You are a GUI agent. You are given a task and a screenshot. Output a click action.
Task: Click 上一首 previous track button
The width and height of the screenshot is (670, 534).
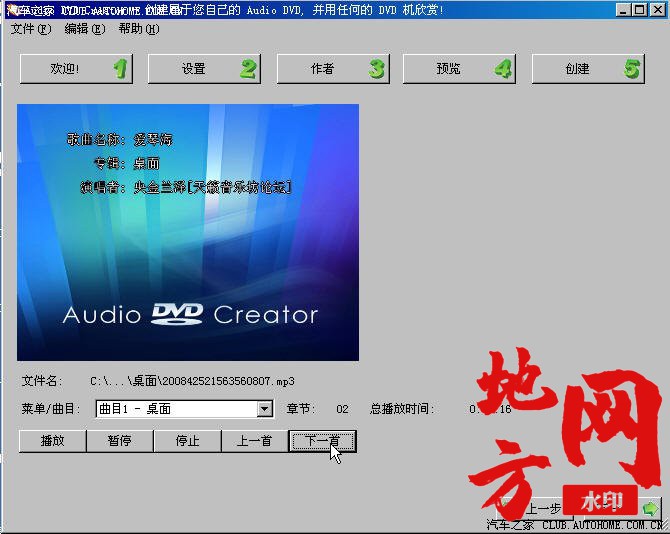tap(255, 441)
